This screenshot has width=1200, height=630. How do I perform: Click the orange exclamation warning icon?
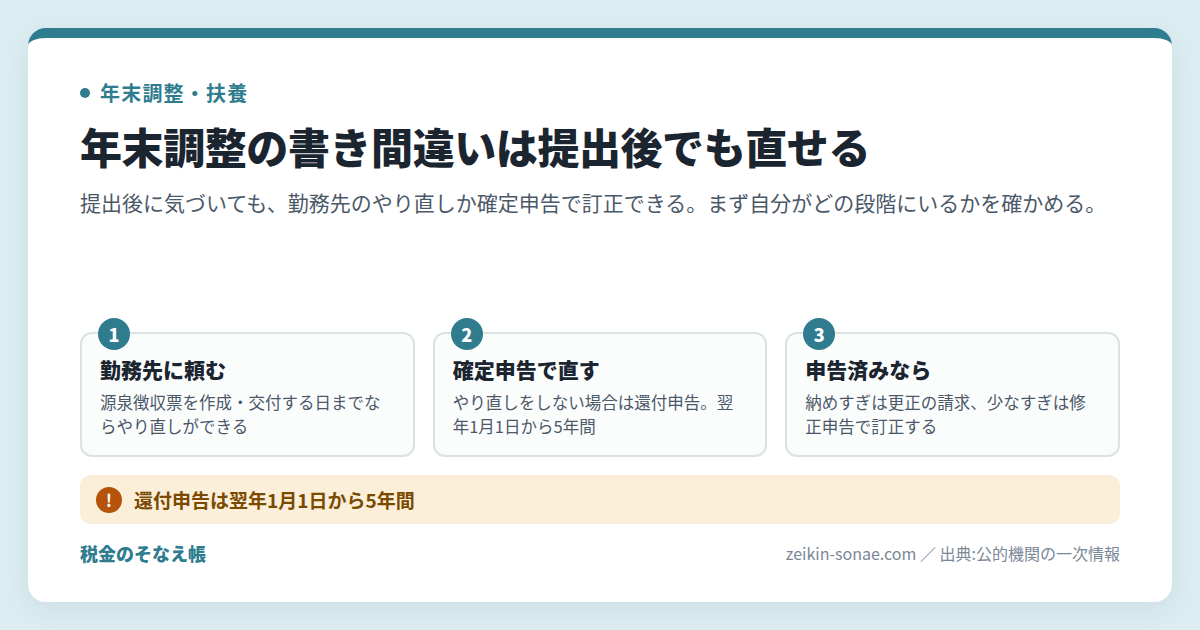pos(108,500)
